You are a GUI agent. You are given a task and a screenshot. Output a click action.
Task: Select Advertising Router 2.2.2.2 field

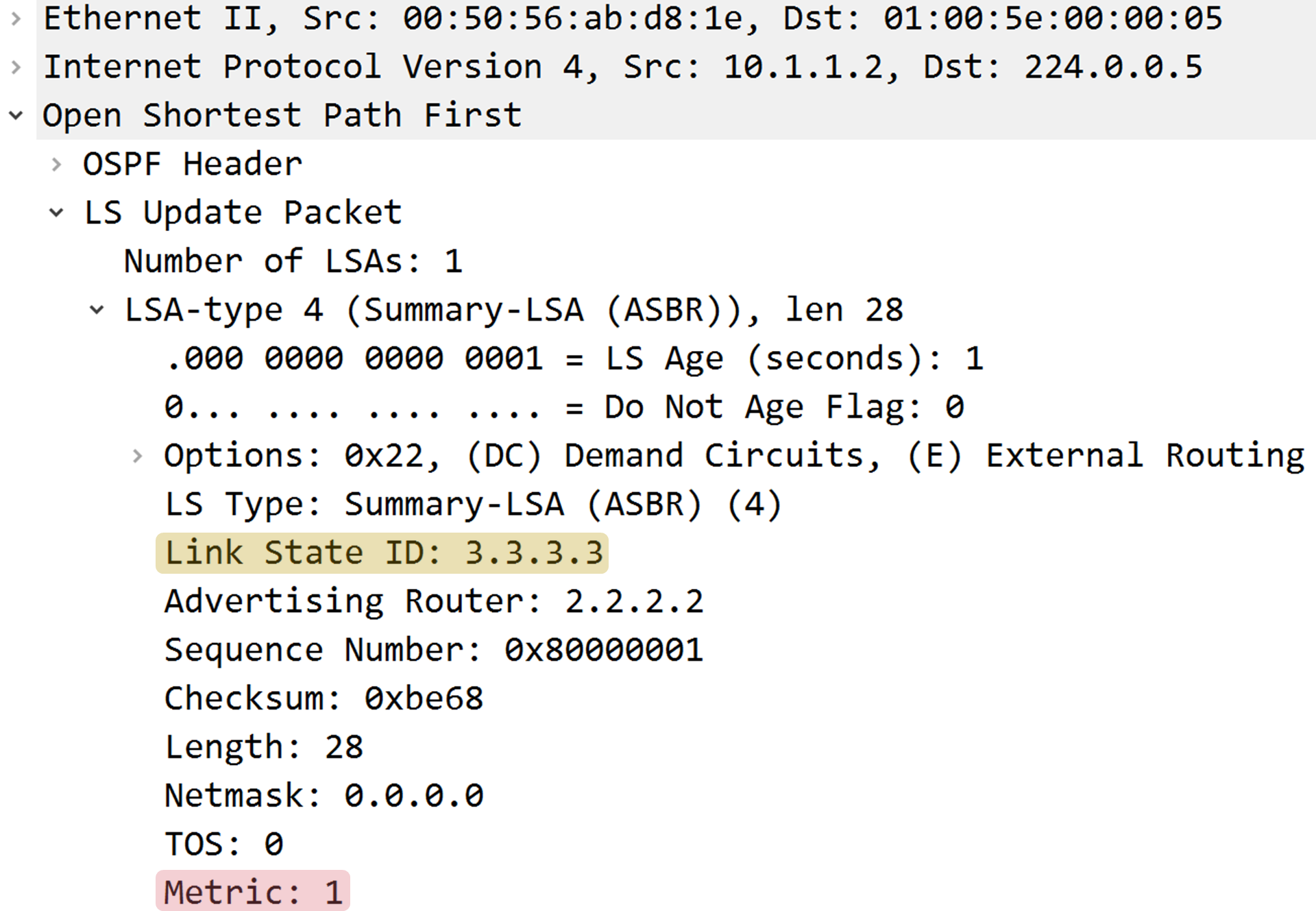[x=434, y=602]
